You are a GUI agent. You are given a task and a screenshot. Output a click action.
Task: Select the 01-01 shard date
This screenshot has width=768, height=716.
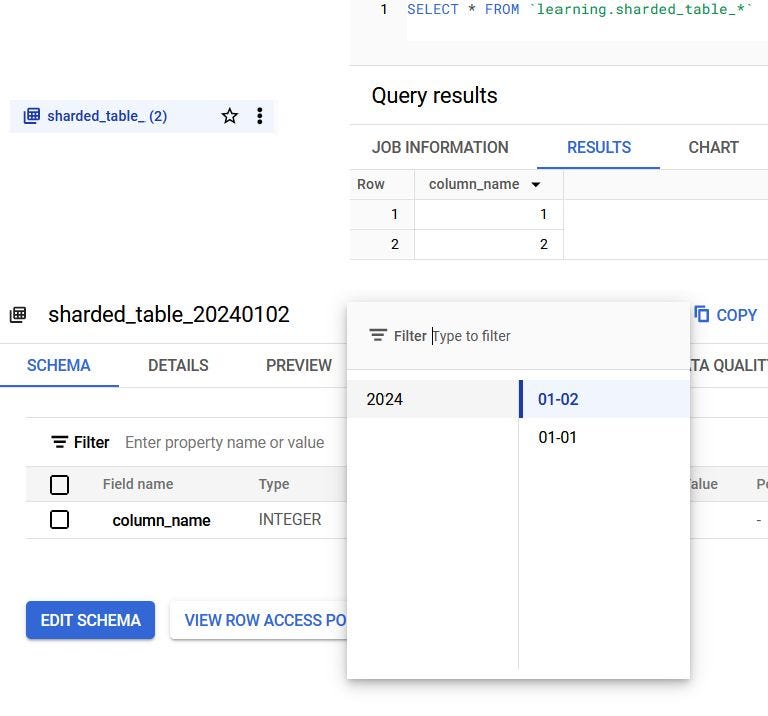[x=604, y=437]
